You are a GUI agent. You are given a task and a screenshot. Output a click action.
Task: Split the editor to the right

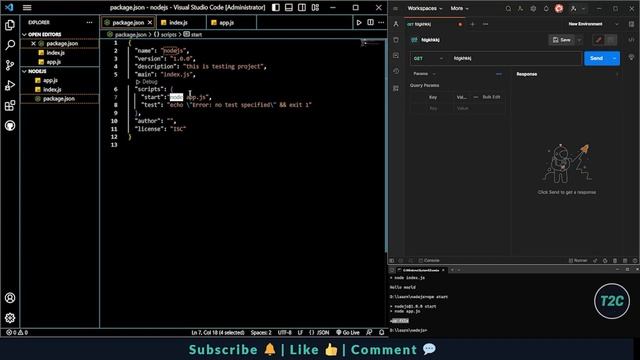click(370, 22)
